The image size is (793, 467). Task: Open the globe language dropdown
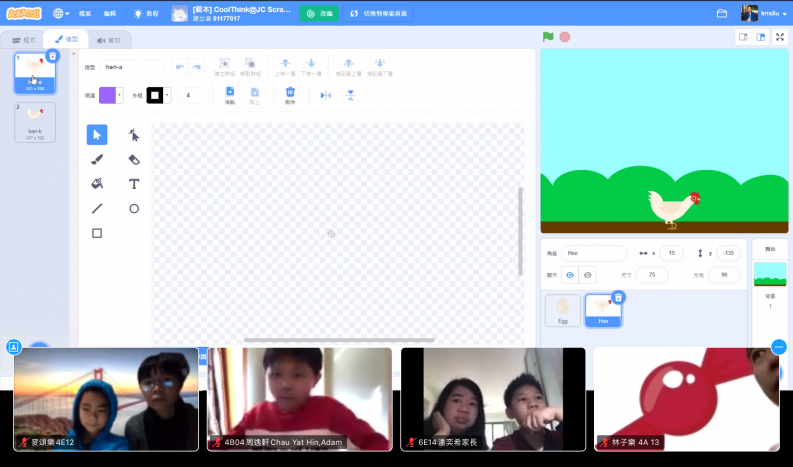click(62, 13)
